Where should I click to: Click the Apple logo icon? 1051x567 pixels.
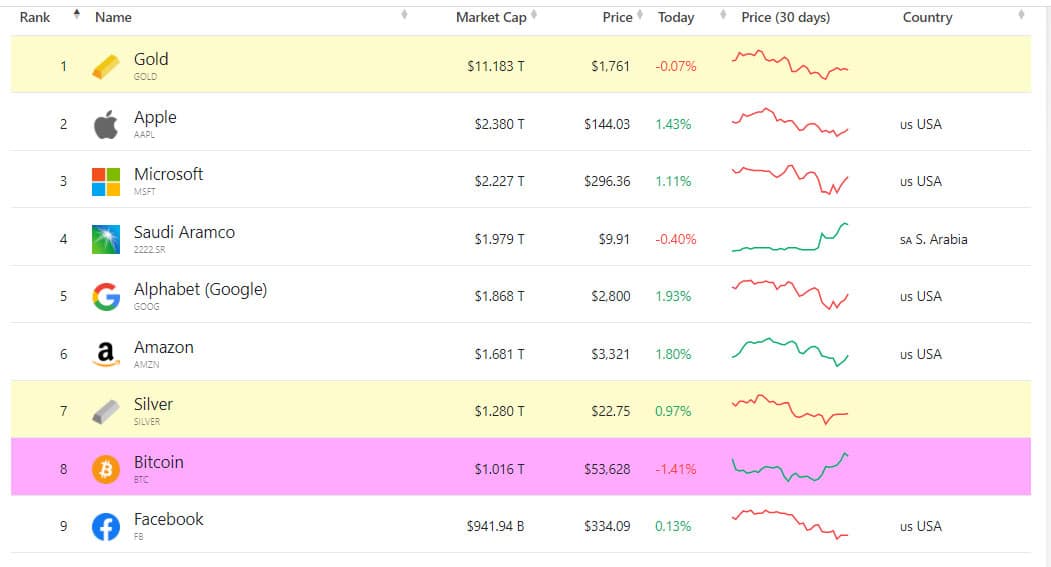pyautogui.click(x=106, y=125)
